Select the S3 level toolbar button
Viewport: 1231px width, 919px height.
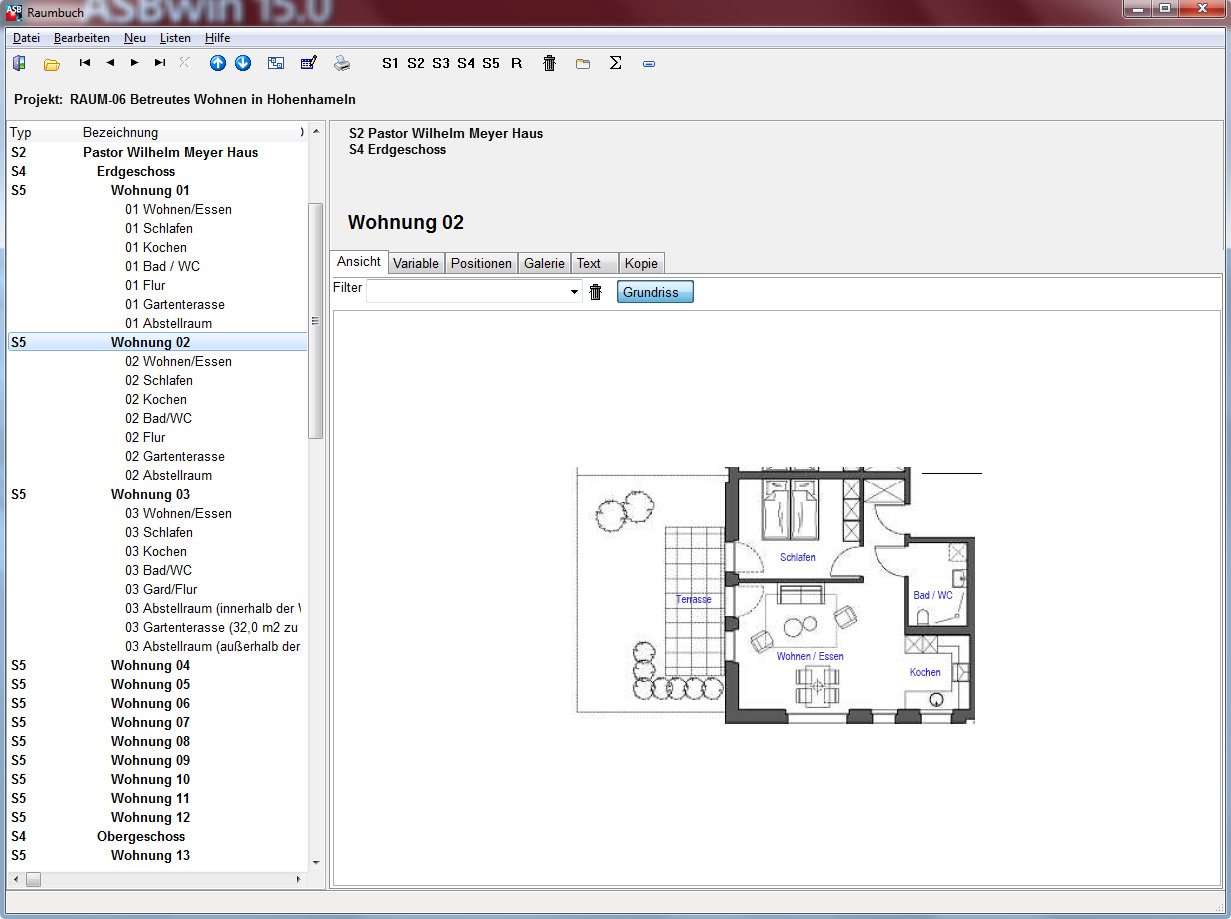click(441, 63)
